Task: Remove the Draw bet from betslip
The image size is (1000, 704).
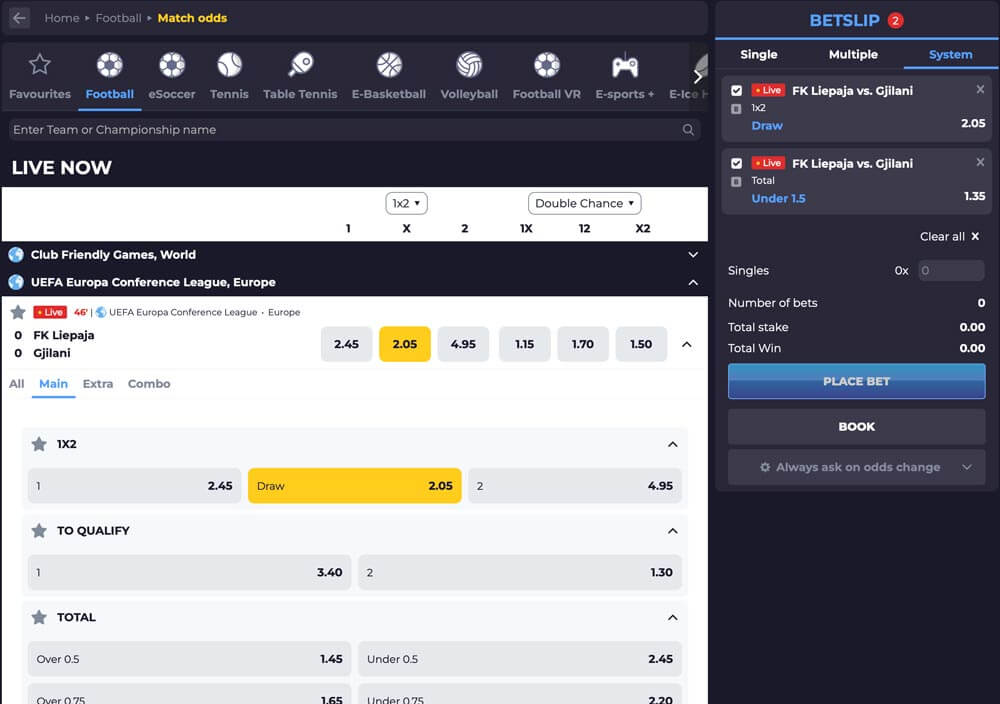Action: tap(980, 90)
